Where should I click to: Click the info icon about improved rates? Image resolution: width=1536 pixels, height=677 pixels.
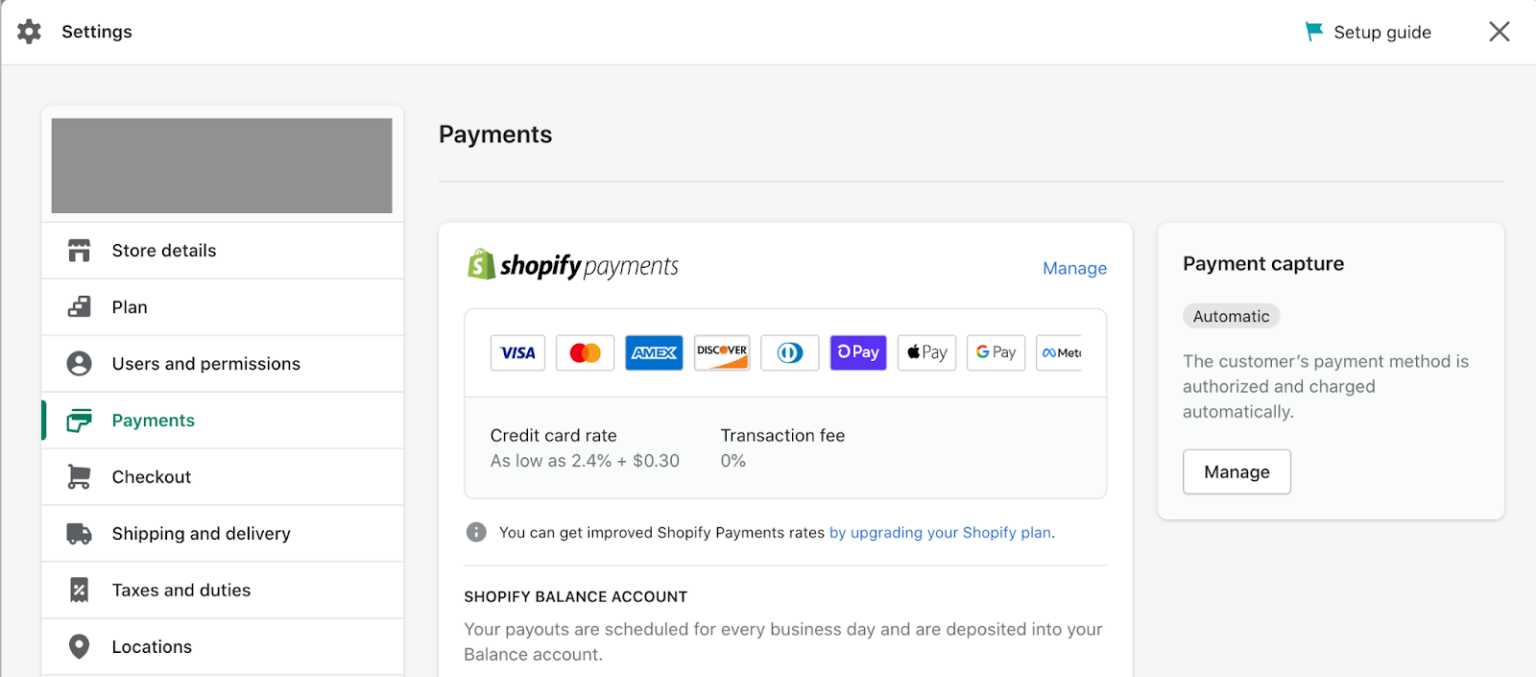tap(476, 532)
